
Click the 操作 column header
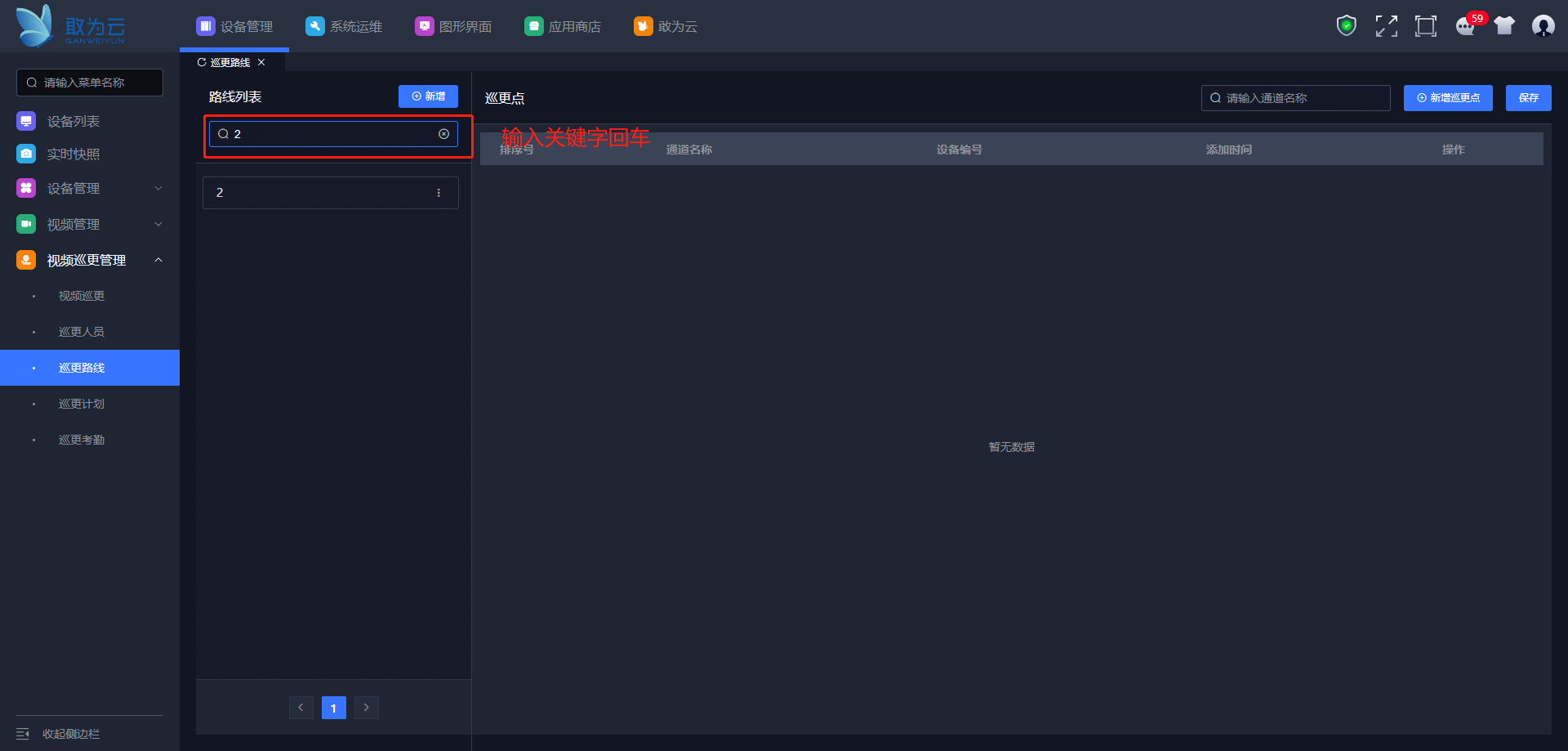pyautogui.click(x=1454, y=150)
